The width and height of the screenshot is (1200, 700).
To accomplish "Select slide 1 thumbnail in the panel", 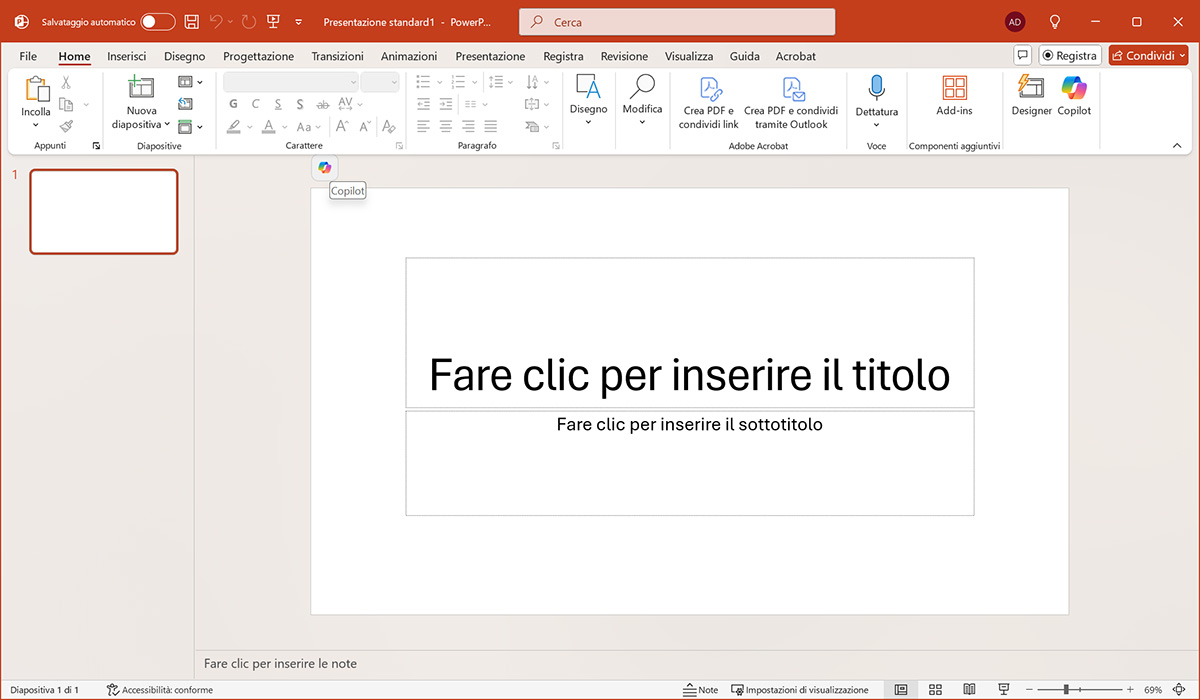I will click(x=104, y=211).
